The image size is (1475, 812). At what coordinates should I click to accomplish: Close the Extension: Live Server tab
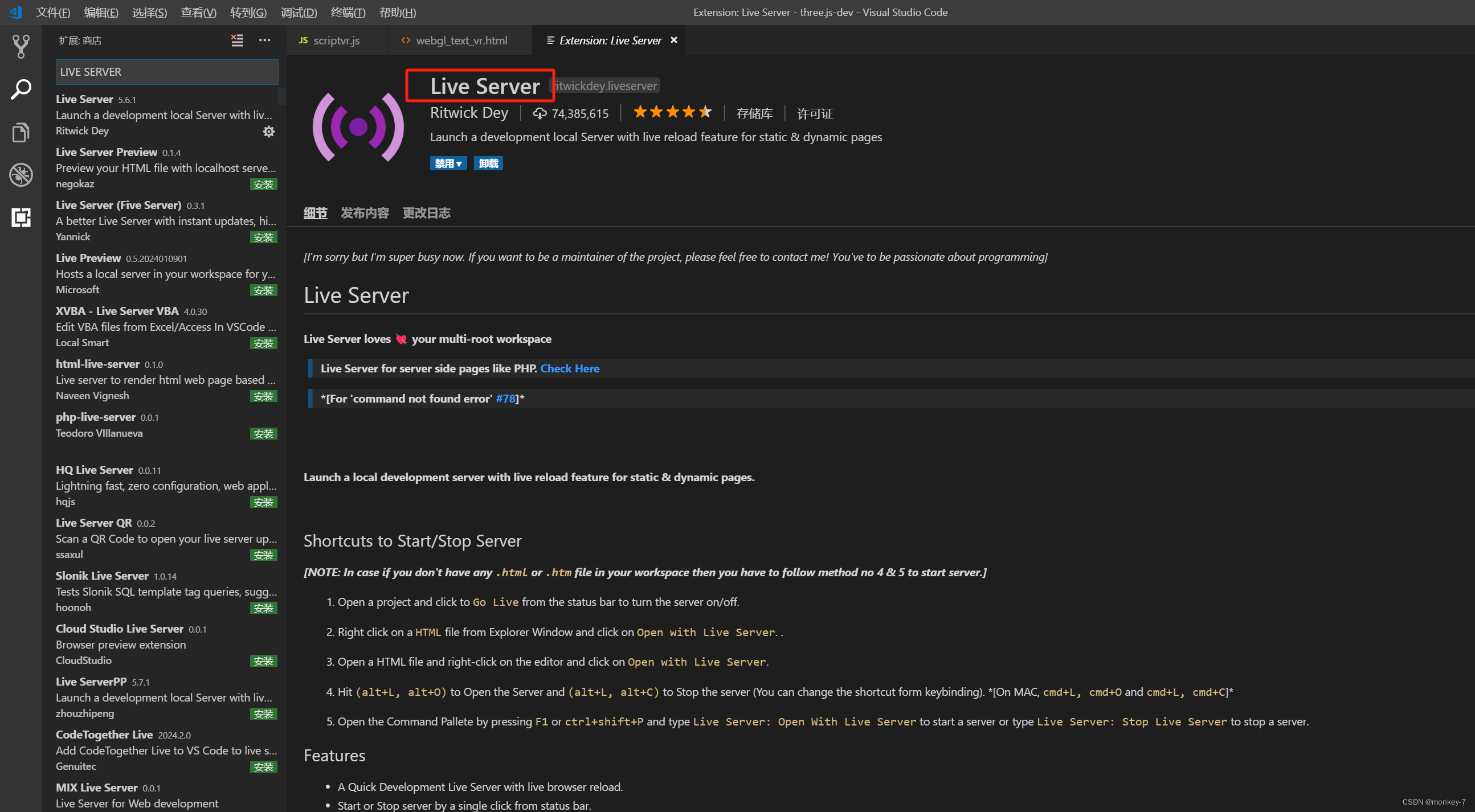(674, 40)
